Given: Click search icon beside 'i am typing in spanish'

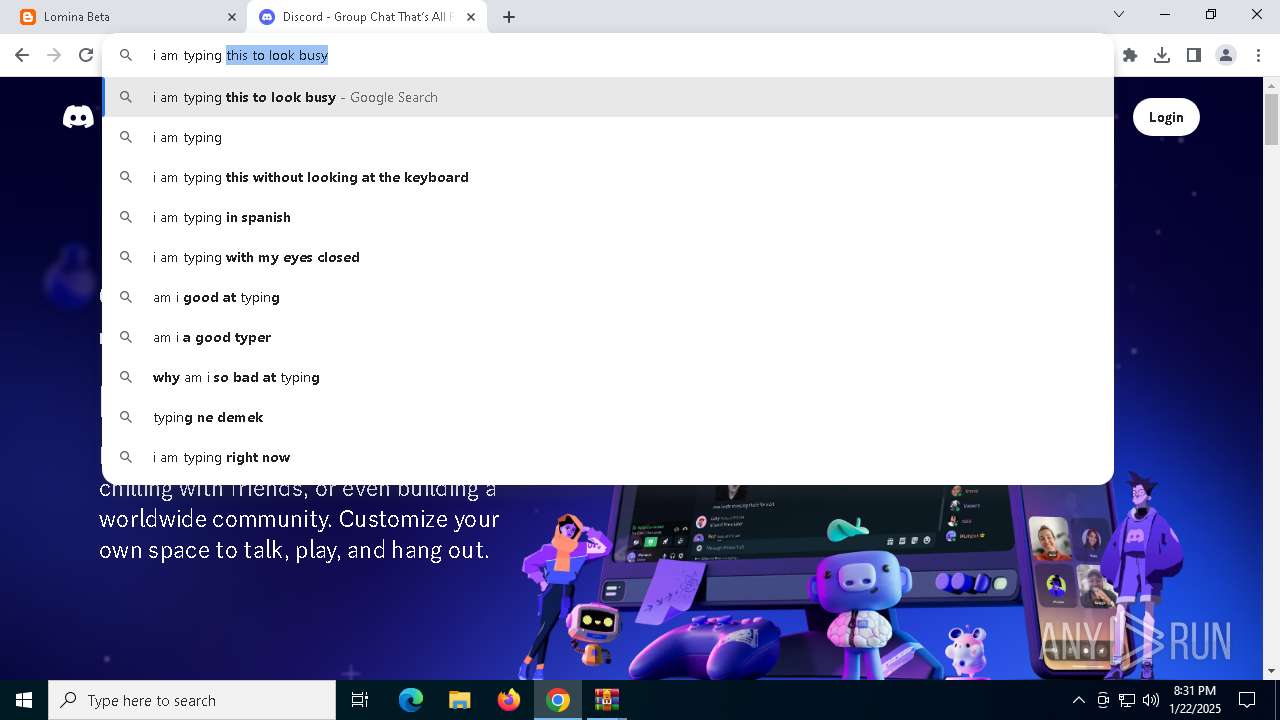Looking at the screenshot, I should tap(126, 217).
